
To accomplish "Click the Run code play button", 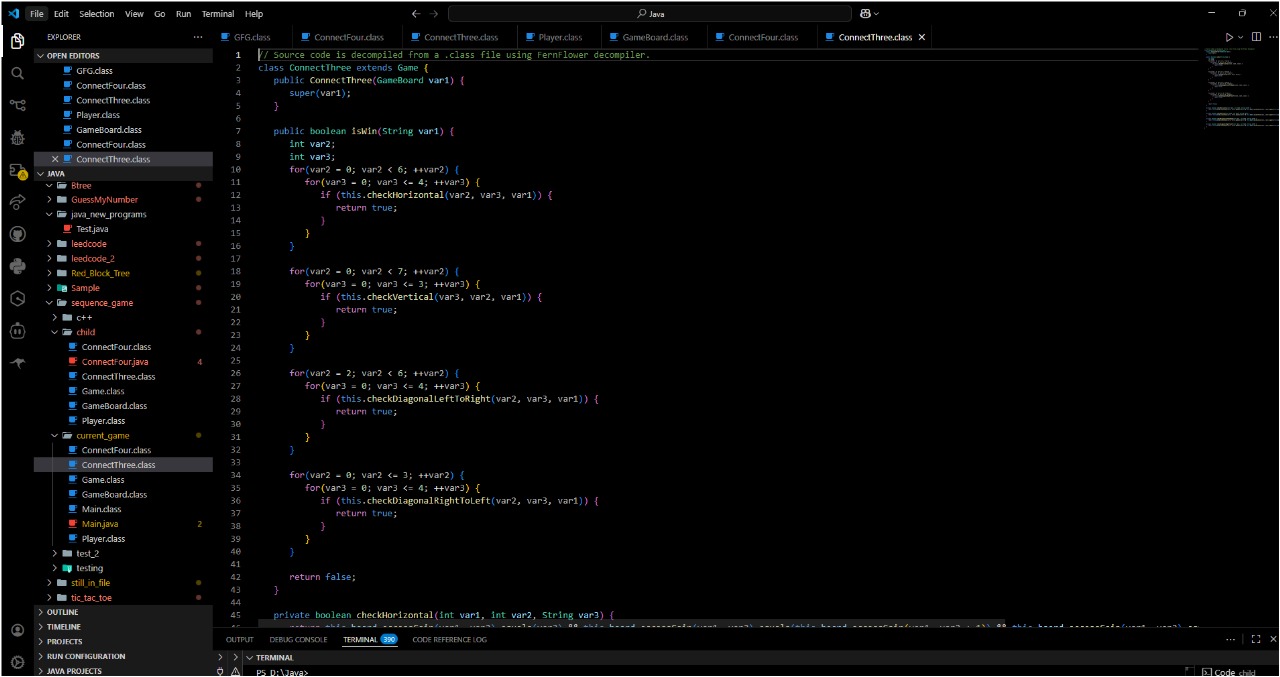I will (x=1230, y=37).
